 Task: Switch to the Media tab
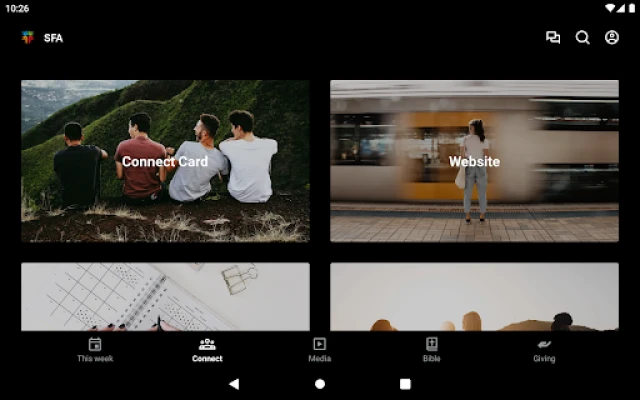pos(320,350)
